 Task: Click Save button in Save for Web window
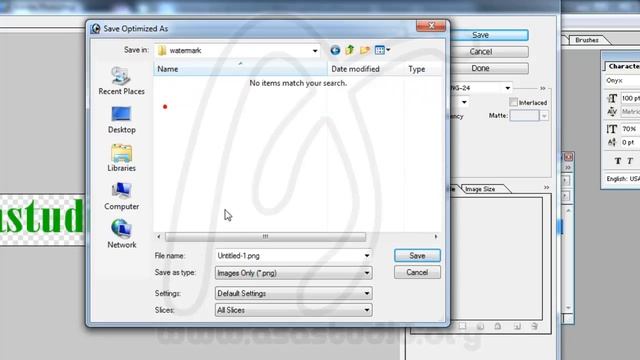[x=489, y=35]
